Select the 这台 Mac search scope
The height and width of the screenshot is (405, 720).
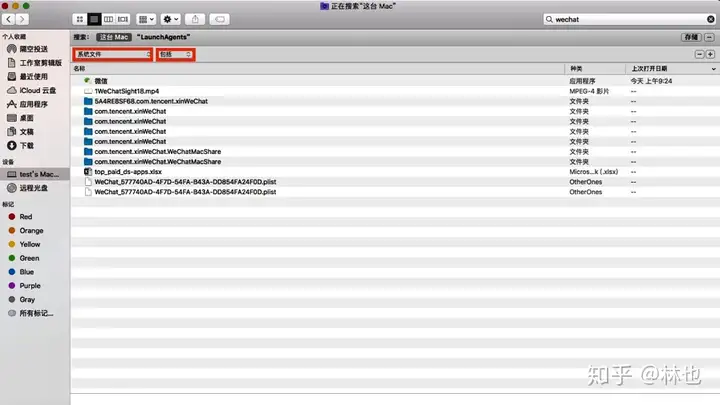tap(114, 37)
